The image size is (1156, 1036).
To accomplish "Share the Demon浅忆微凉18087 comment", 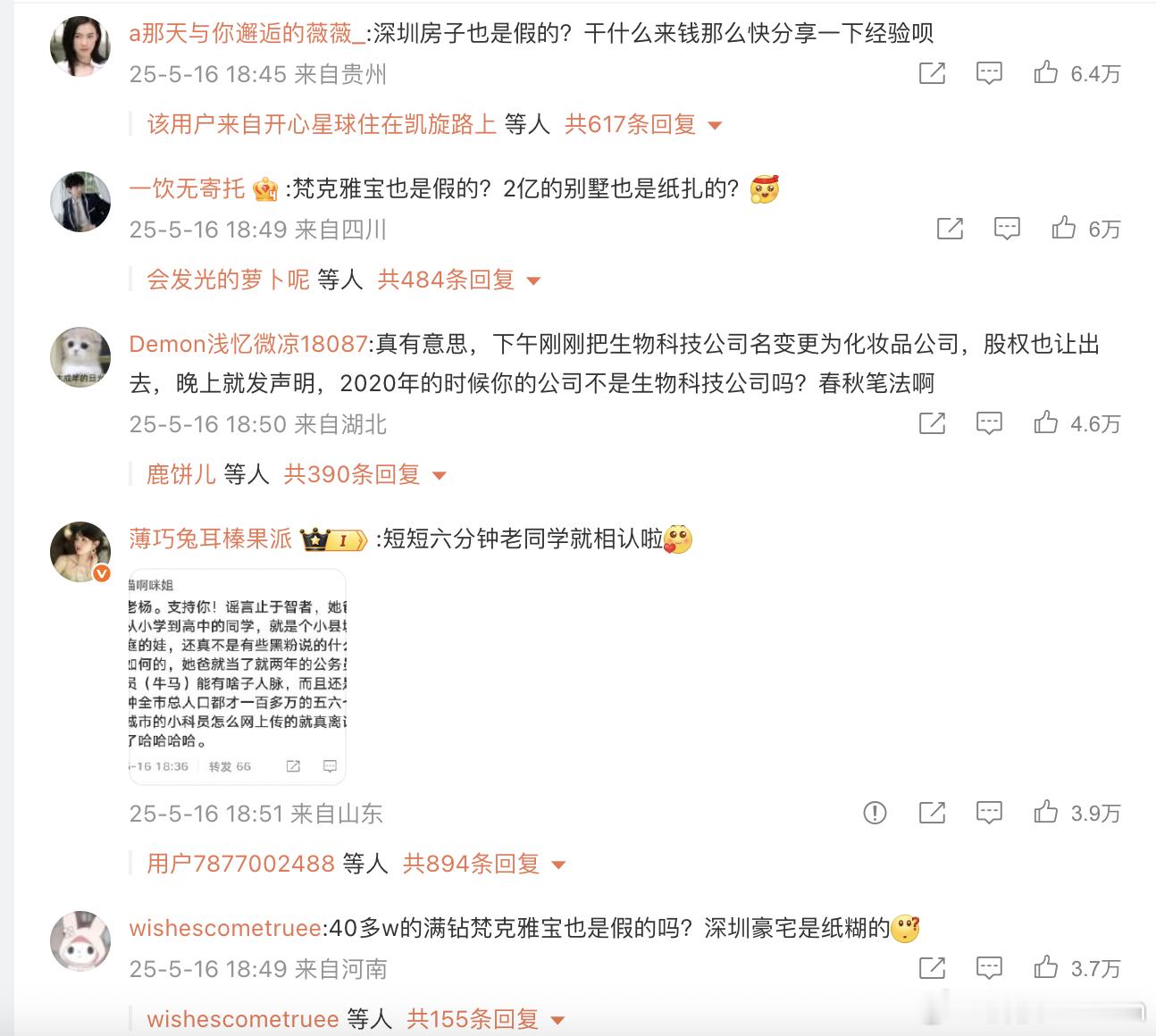I will (932, 423).
